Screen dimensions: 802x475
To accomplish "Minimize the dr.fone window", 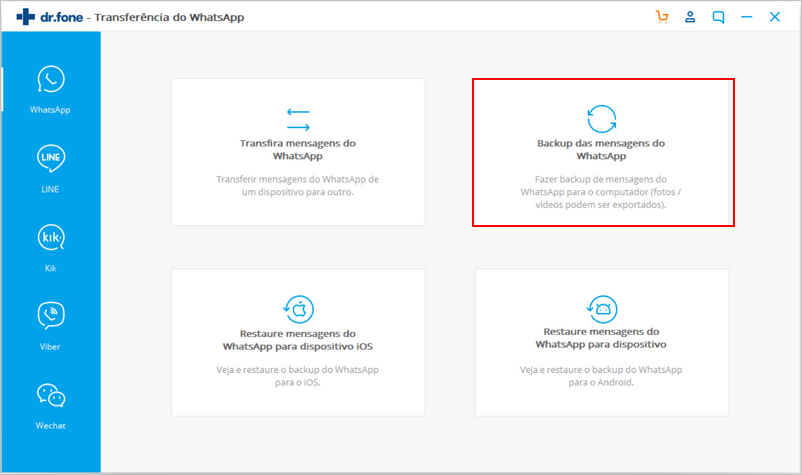I will point(747,17).
